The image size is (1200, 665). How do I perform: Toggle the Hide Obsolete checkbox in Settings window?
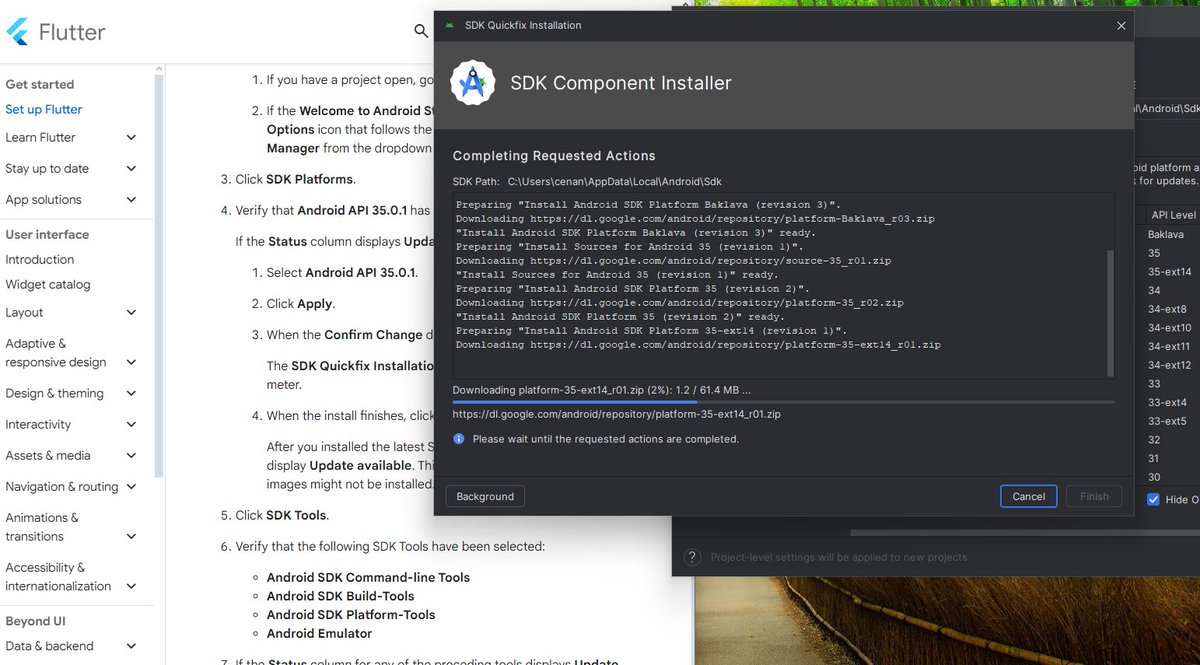click(x=1153, y=499)
